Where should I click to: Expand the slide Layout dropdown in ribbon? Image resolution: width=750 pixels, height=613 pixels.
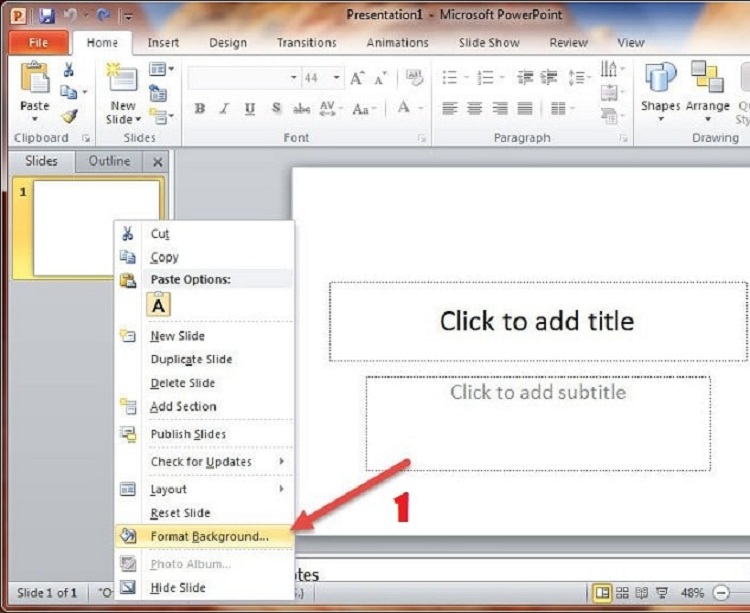tap(161, 69)
